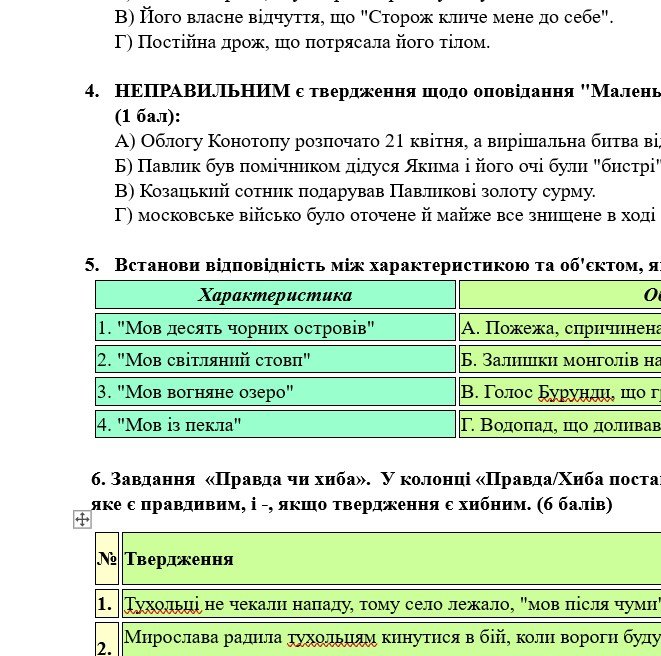Click the 'Встанови відповідність' question 5 heading
Screen dimensions: 661x656
point(380,265)
